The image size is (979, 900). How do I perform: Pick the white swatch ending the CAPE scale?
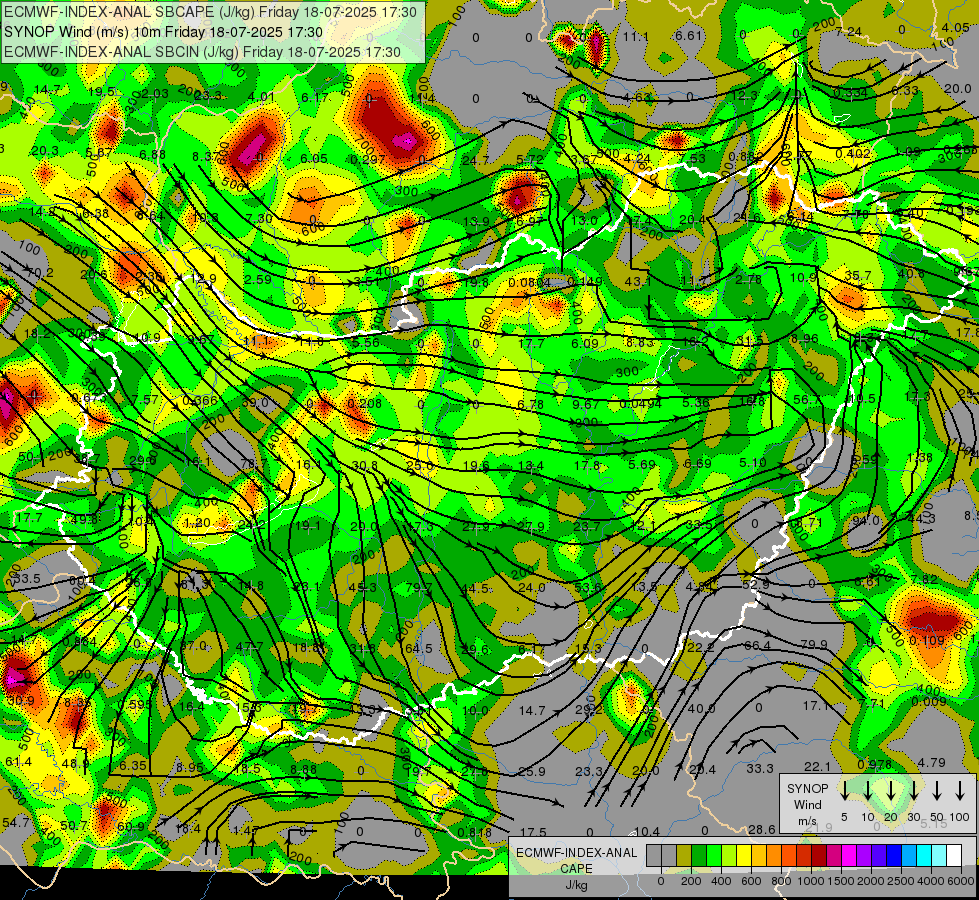(x=954, y=855)
